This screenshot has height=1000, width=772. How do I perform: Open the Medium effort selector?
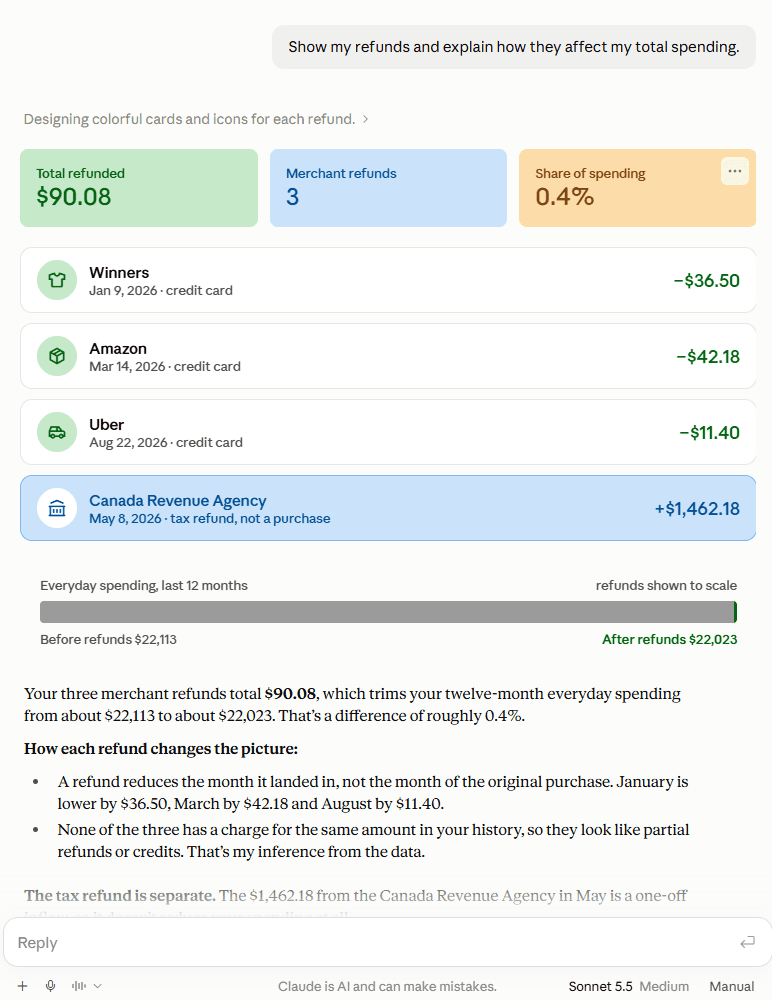pyautogui.click(x=664, y=986)
